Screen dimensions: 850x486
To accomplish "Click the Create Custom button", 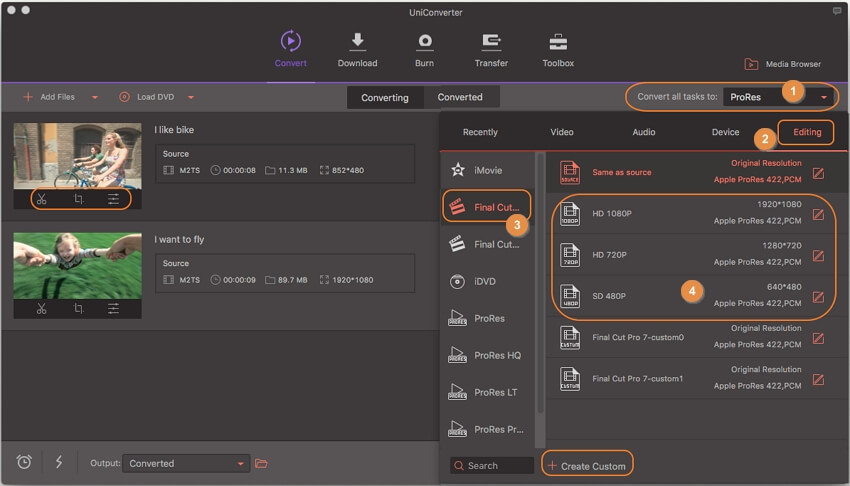I will (x=587, y=465).
